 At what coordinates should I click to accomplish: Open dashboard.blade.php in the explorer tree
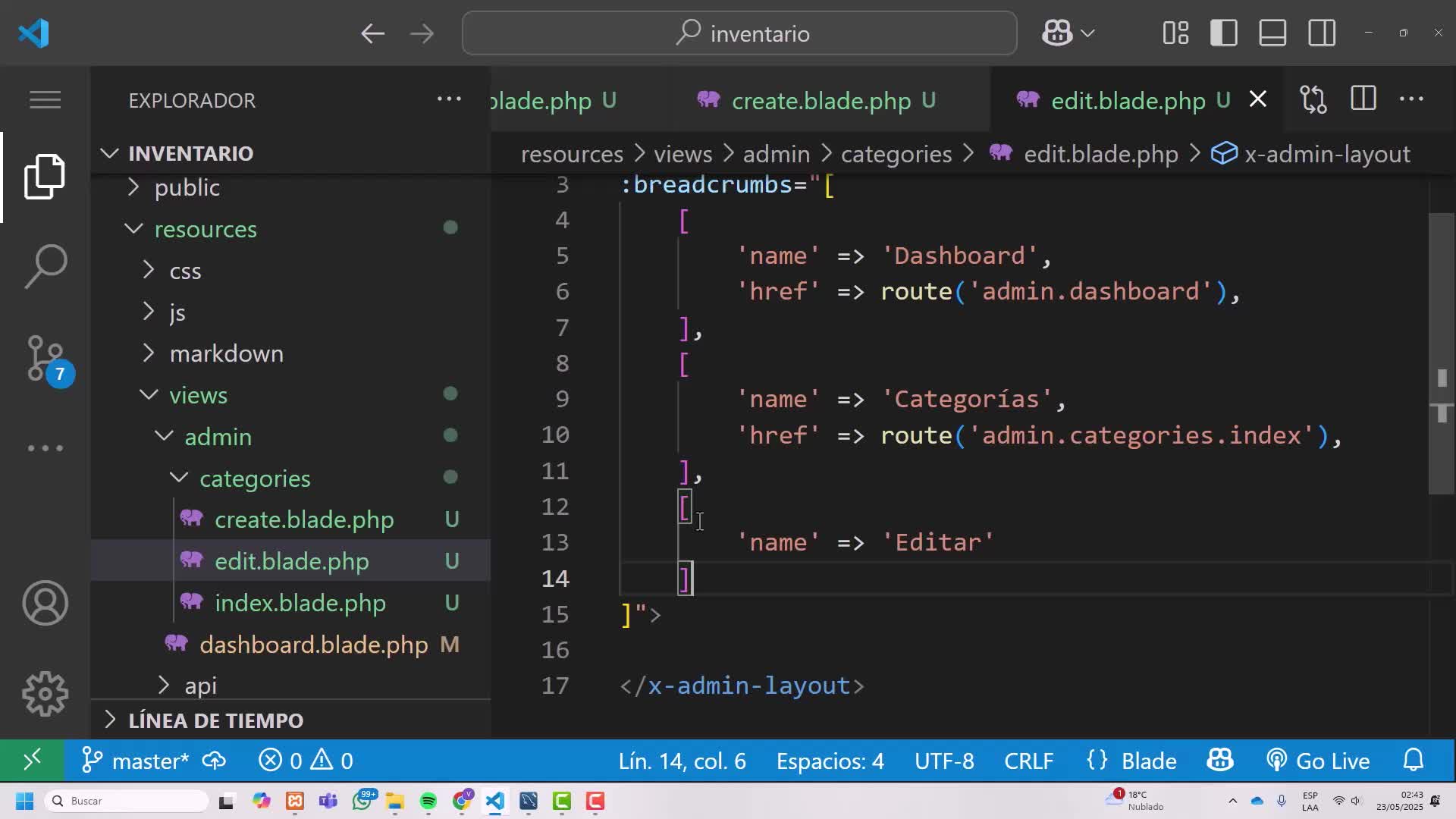point(290,645)
